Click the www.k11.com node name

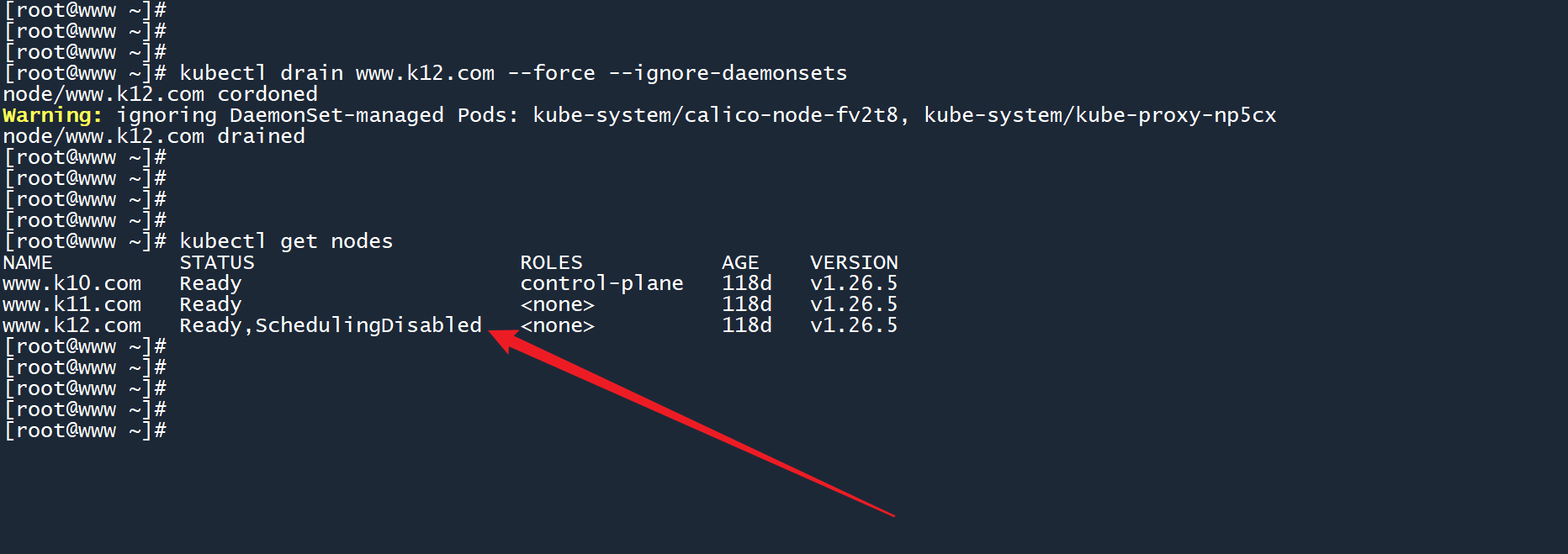pyautogui.click(x=72, y=304)
